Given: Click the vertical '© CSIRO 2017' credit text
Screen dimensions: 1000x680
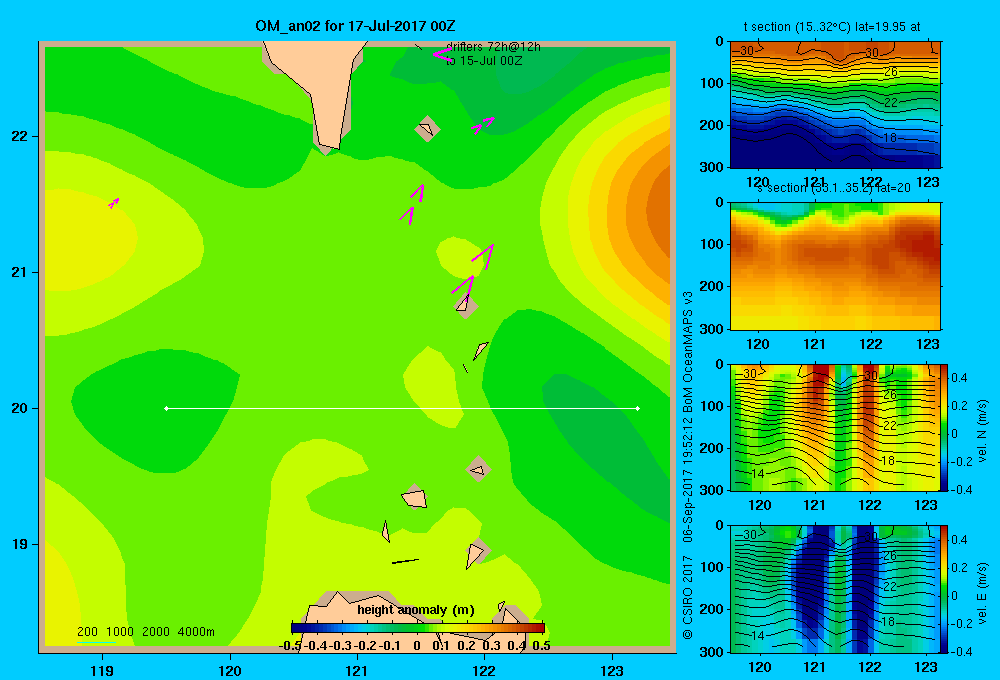Looking at the screenshot, I should click(x=687, y=597).
